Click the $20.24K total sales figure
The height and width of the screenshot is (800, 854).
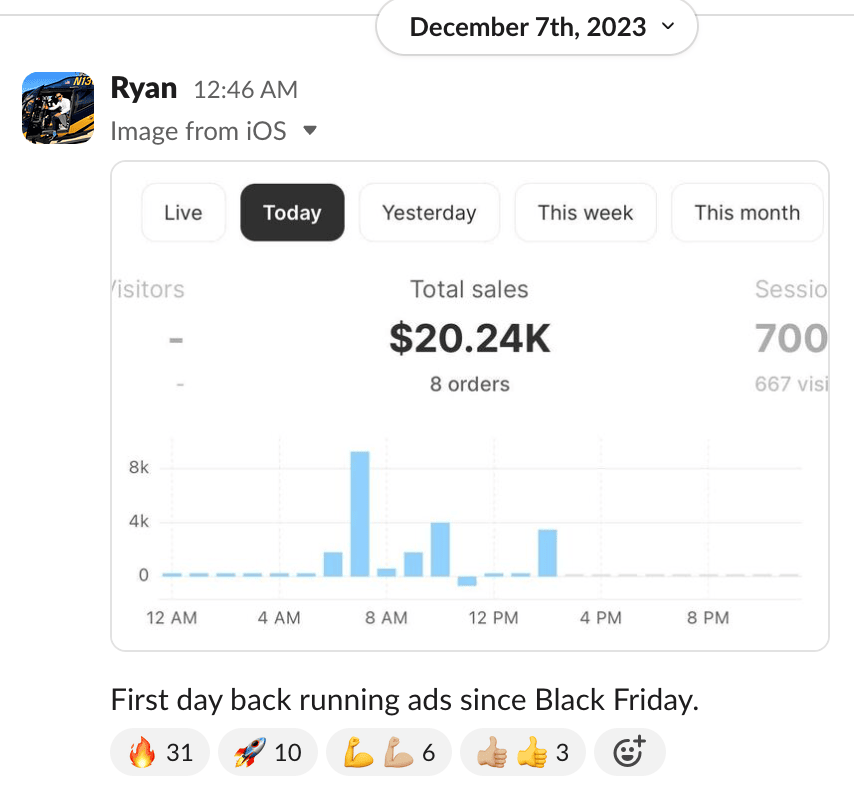pos(470,340)
